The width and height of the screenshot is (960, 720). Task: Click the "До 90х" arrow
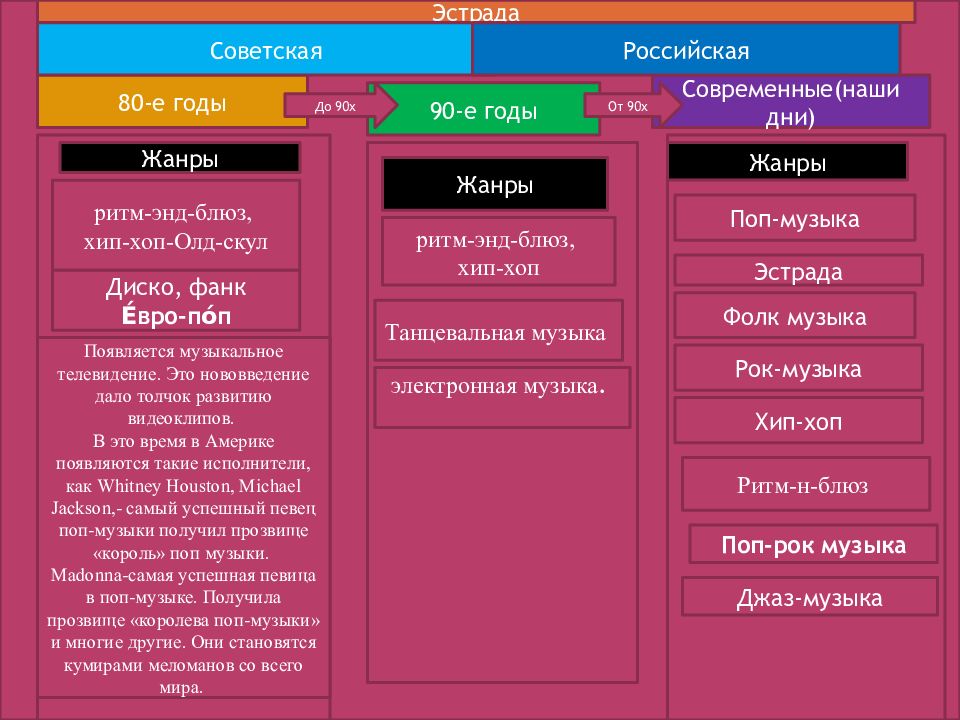(340, 106)
